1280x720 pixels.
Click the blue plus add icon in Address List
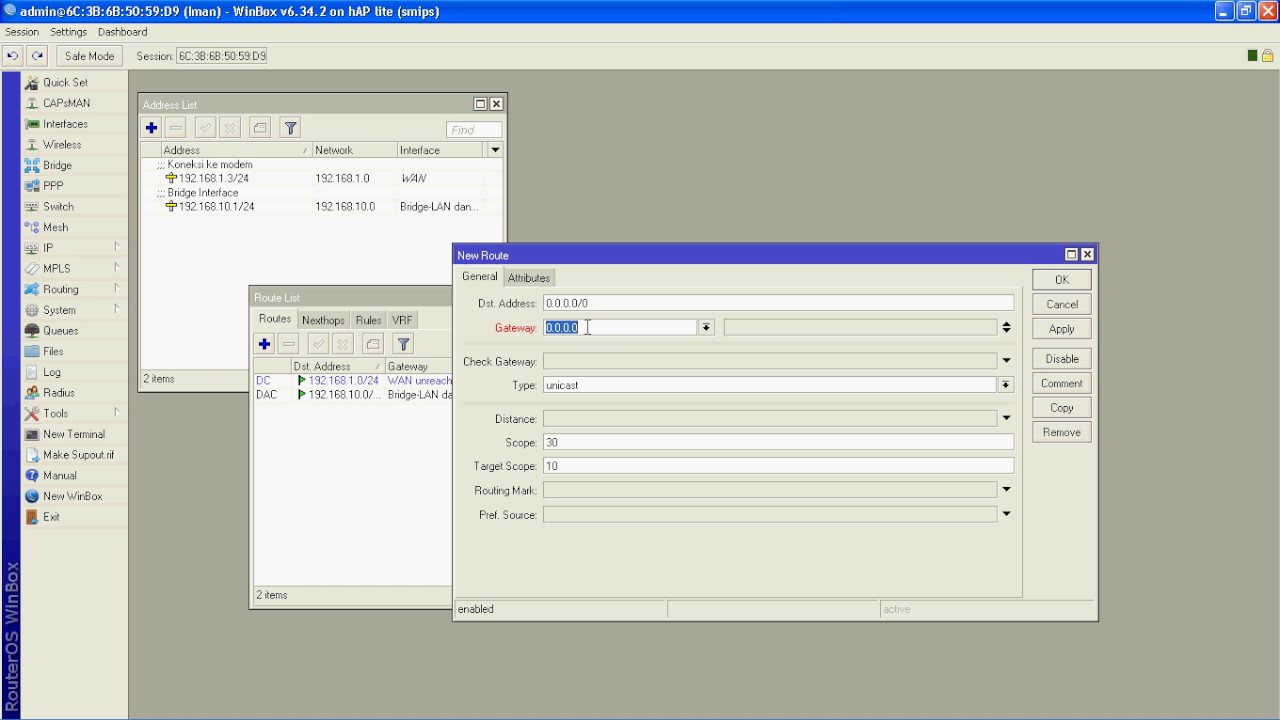click(x=151, y=128)
